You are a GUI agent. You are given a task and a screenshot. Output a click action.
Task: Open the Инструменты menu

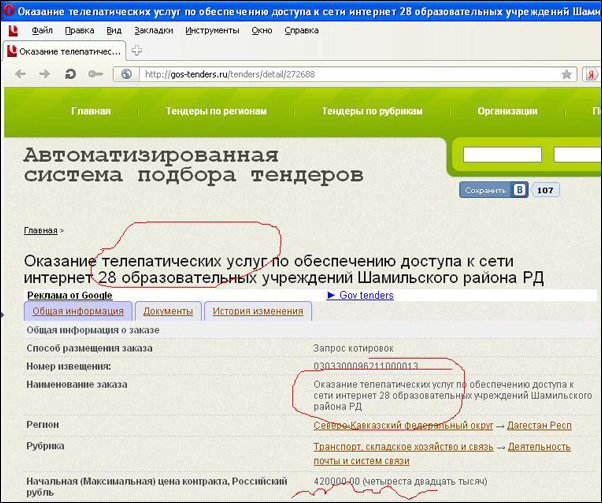(212, 30)
